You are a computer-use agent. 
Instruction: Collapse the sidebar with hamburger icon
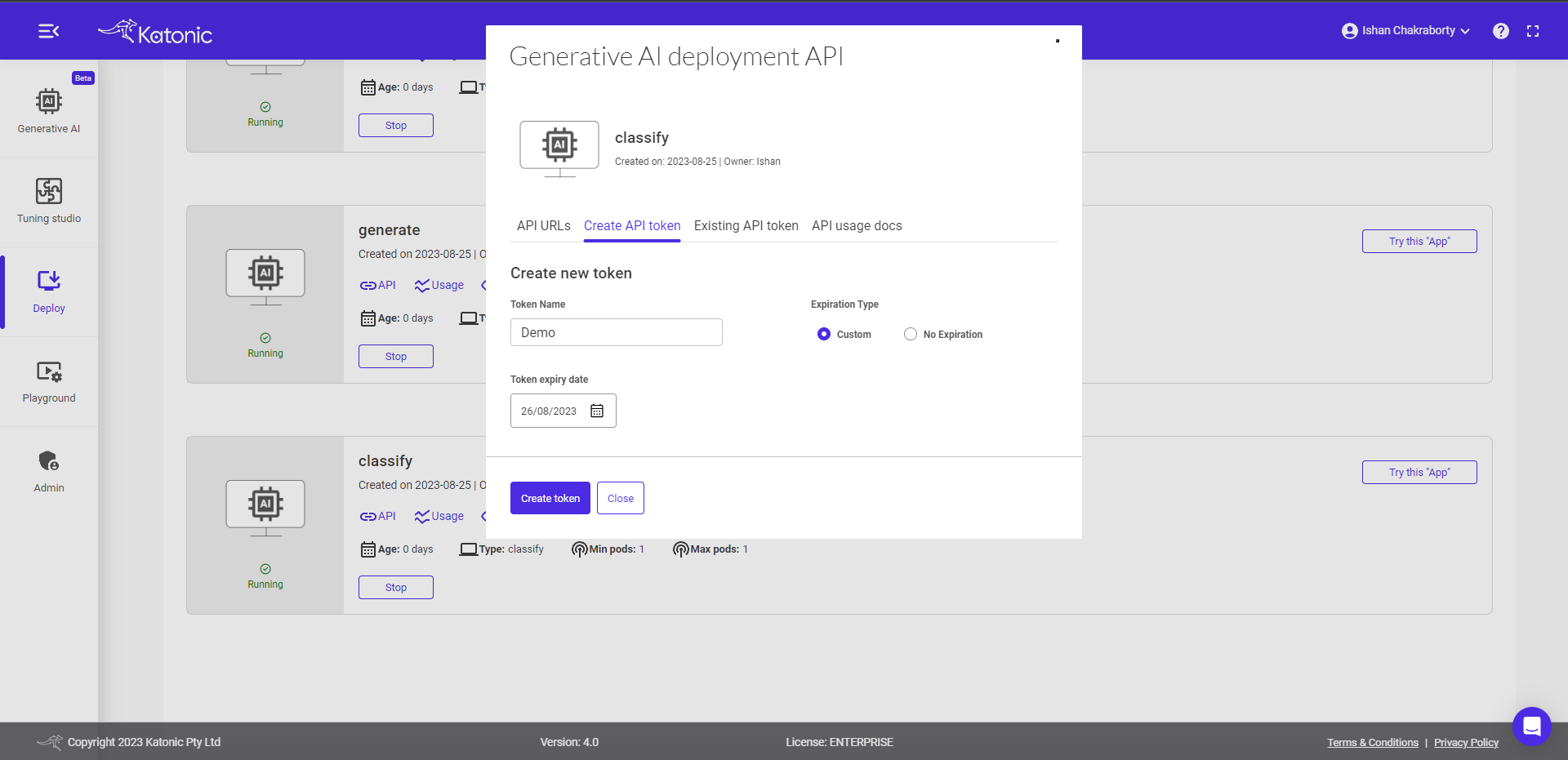coord(48,31)
